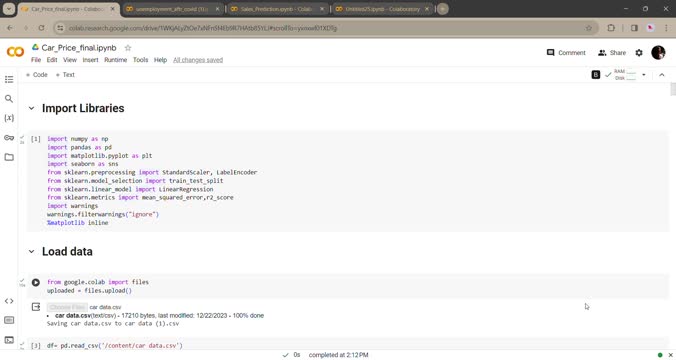
Task: Star the Car_Price_final notebook
Action: pyautogui.click(x=128, y=48)
